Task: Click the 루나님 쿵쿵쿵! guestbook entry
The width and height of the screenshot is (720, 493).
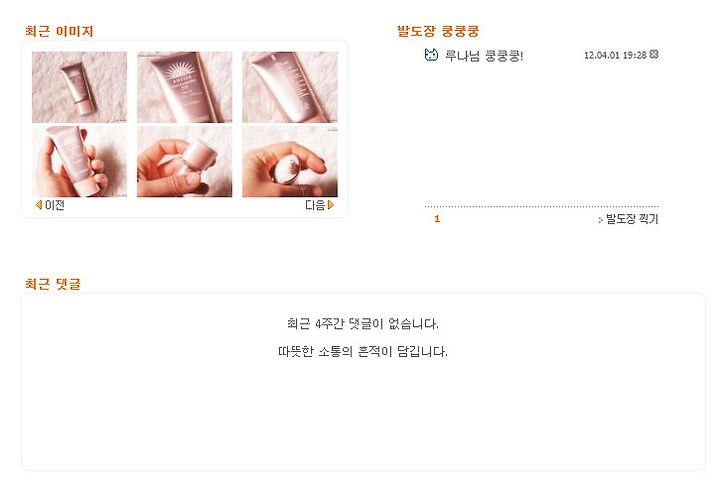Action: [484, 56]
